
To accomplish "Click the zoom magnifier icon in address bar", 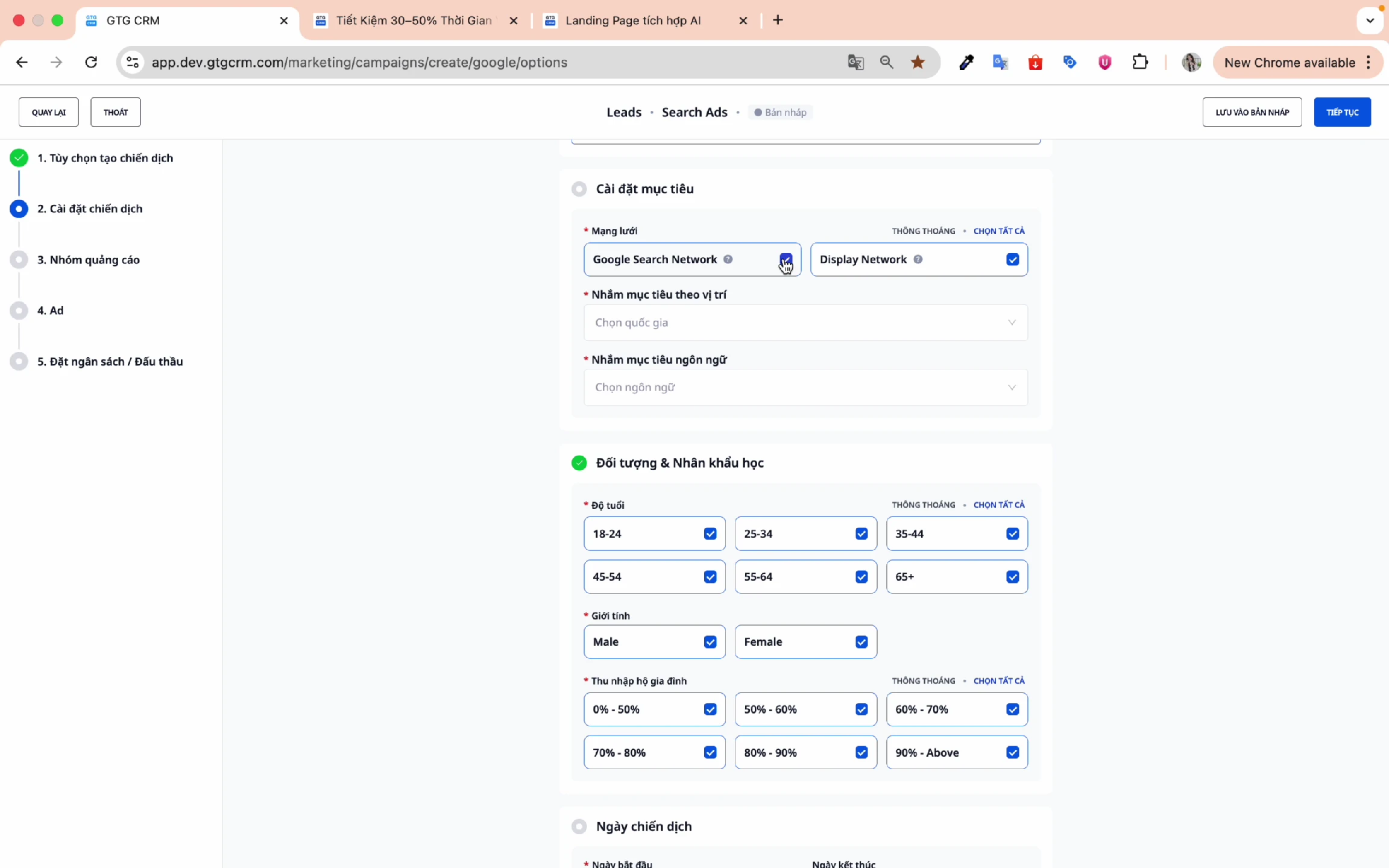I will pos(886,62).
